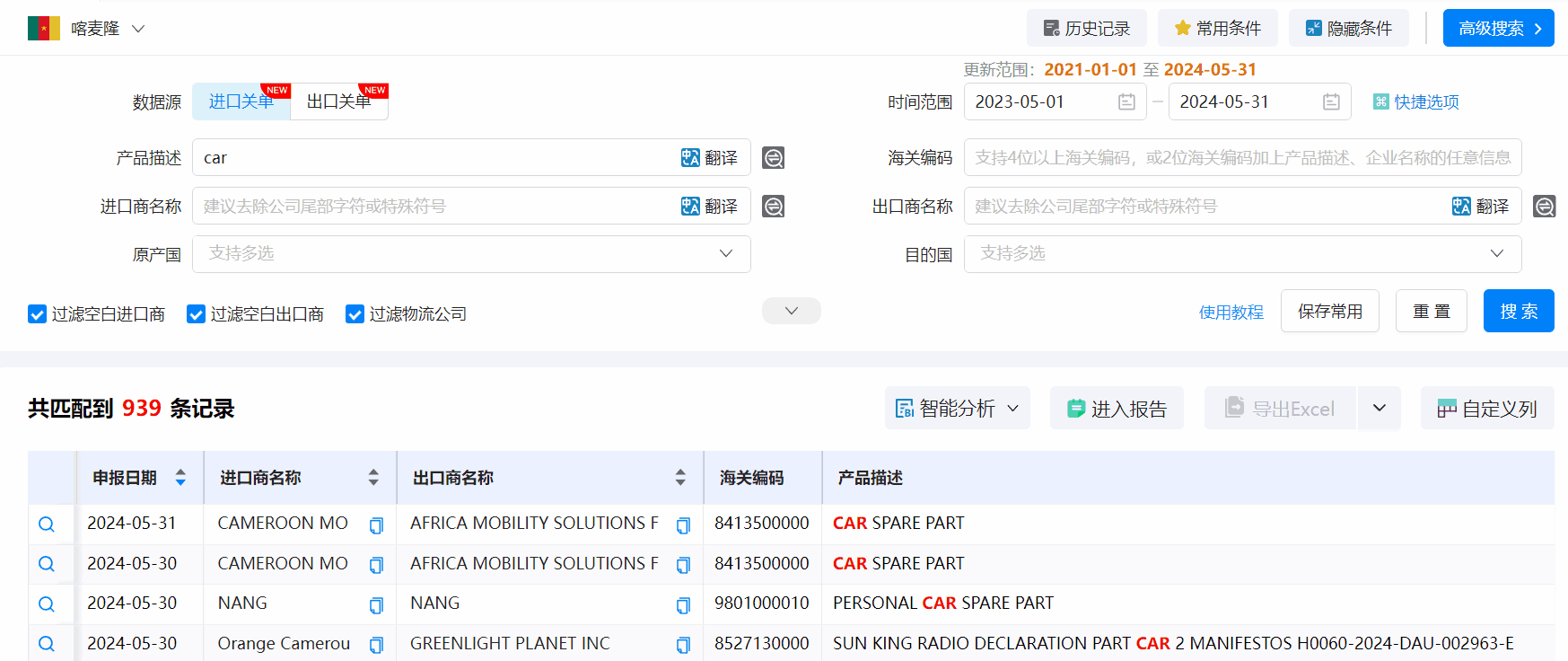
Task: Open the 原产国 multi-select dropdown
Action: [x=471, y=254]
